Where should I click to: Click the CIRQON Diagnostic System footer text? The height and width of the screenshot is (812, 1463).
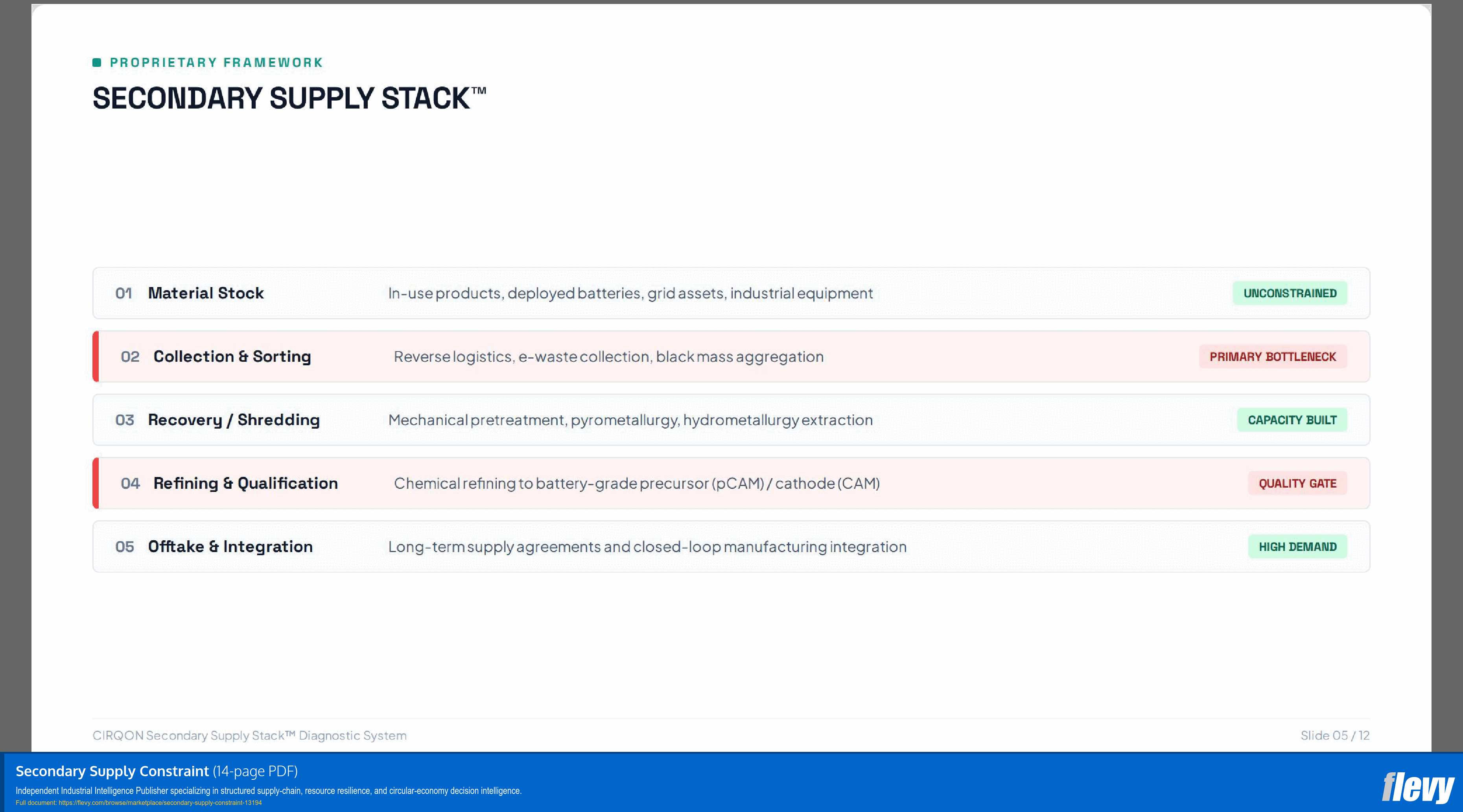[249, 735]
